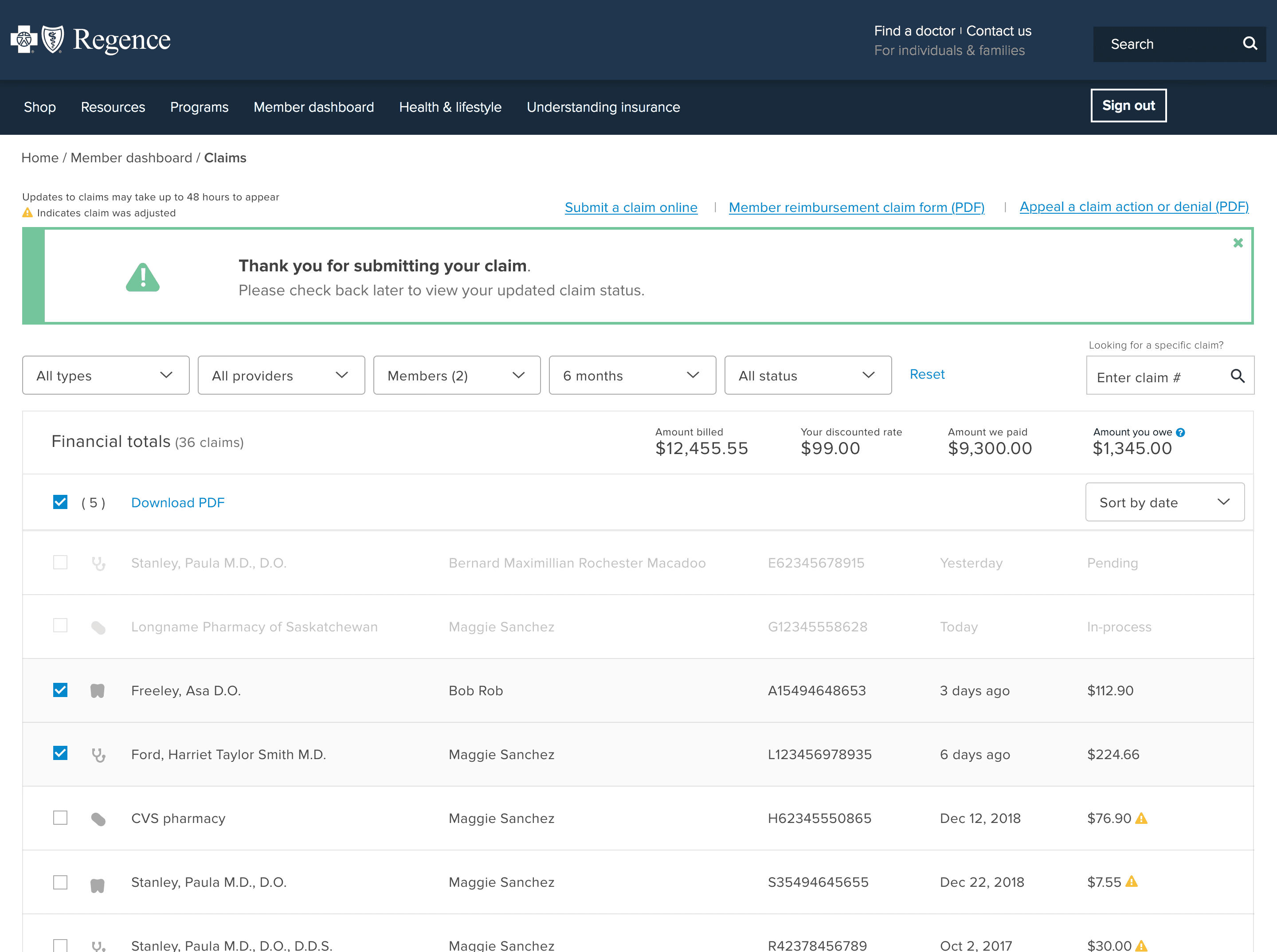Open Member dashboard in navigation menu
The image size is (1277, 952).
(x=313, y=107)
